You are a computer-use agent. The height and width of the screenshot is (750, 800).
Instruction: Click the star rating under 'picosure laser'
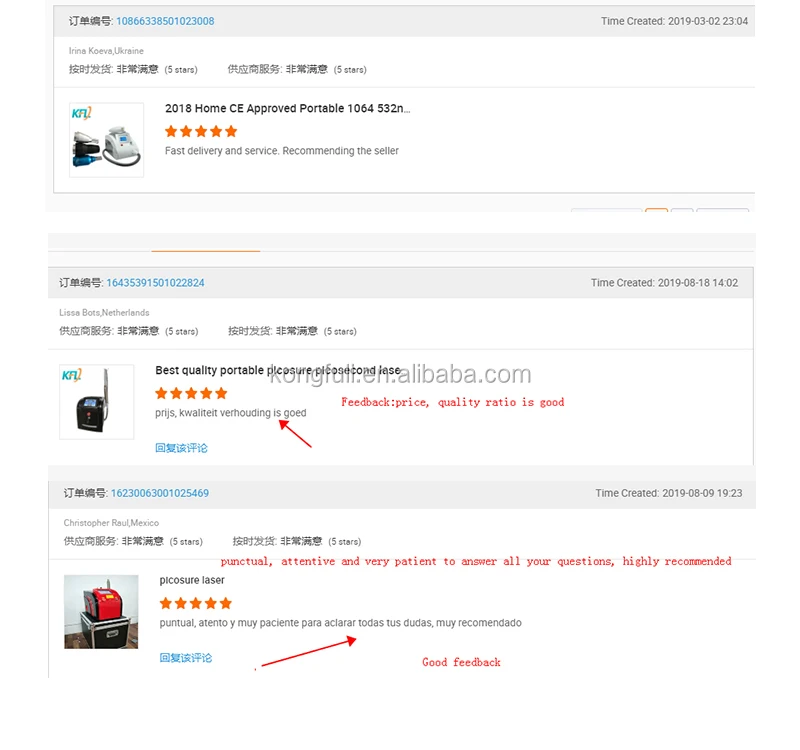(195, 603)
